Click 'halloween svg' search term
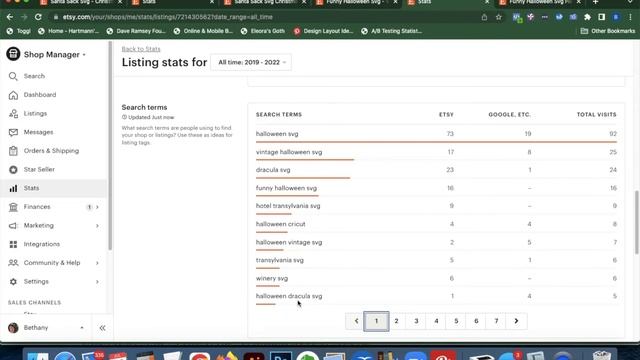640x360 pixels. pyautogui.click(x=277, y=134)
